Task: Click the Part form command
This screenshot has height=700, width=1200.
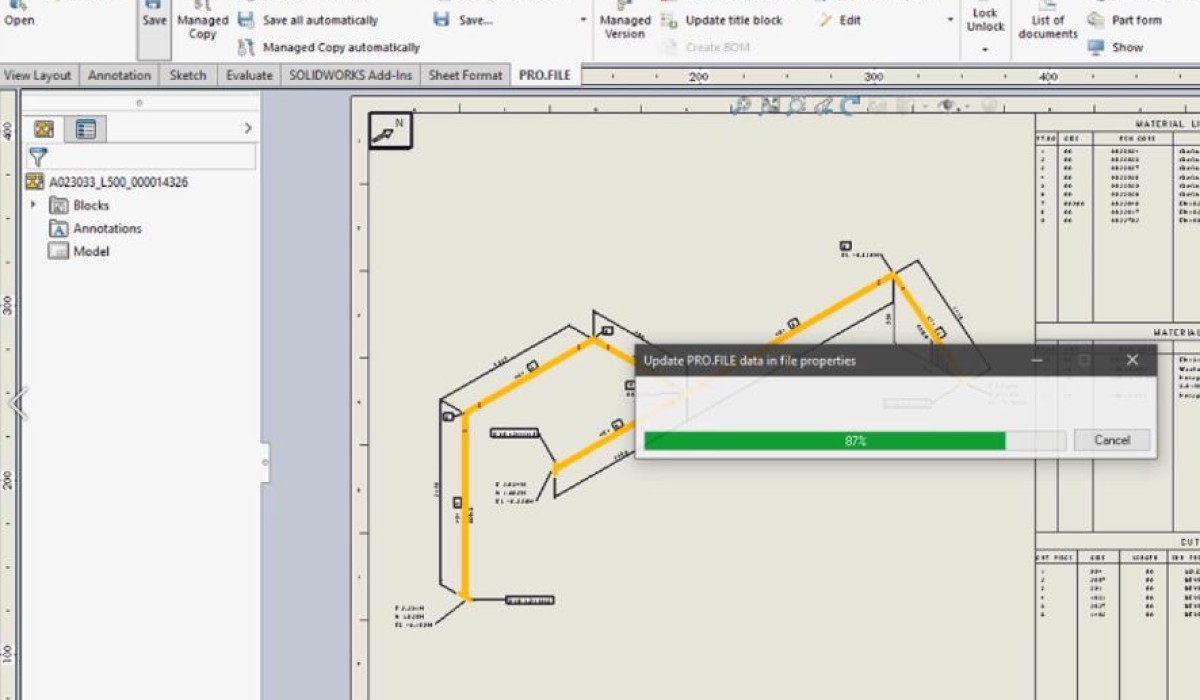Action: (x=1136, y=20)
